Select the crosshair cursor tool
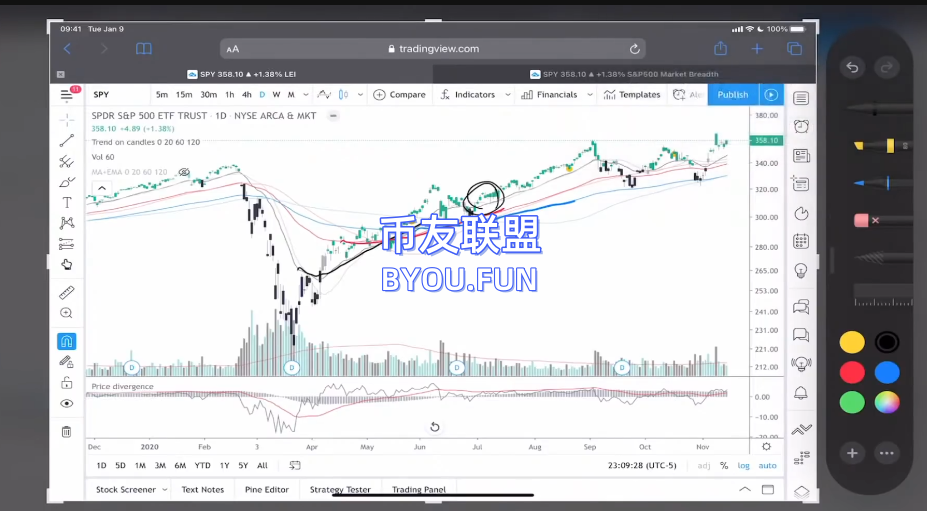This screenshot has width=927, height=511. tap(67, 120)
